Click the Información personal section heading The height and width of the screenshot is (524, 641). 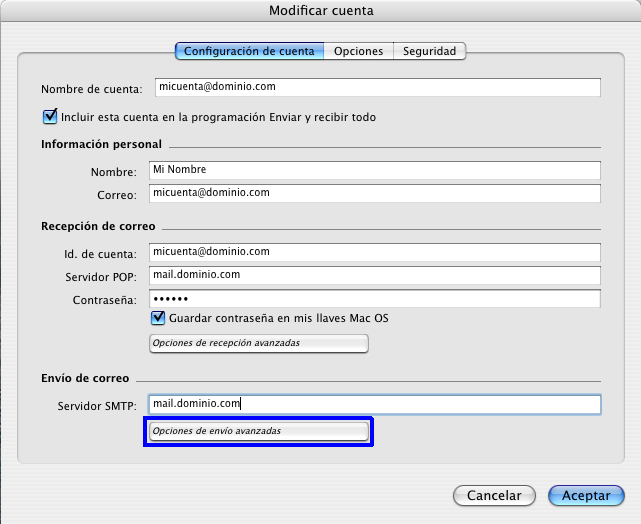tap(101, 145)
